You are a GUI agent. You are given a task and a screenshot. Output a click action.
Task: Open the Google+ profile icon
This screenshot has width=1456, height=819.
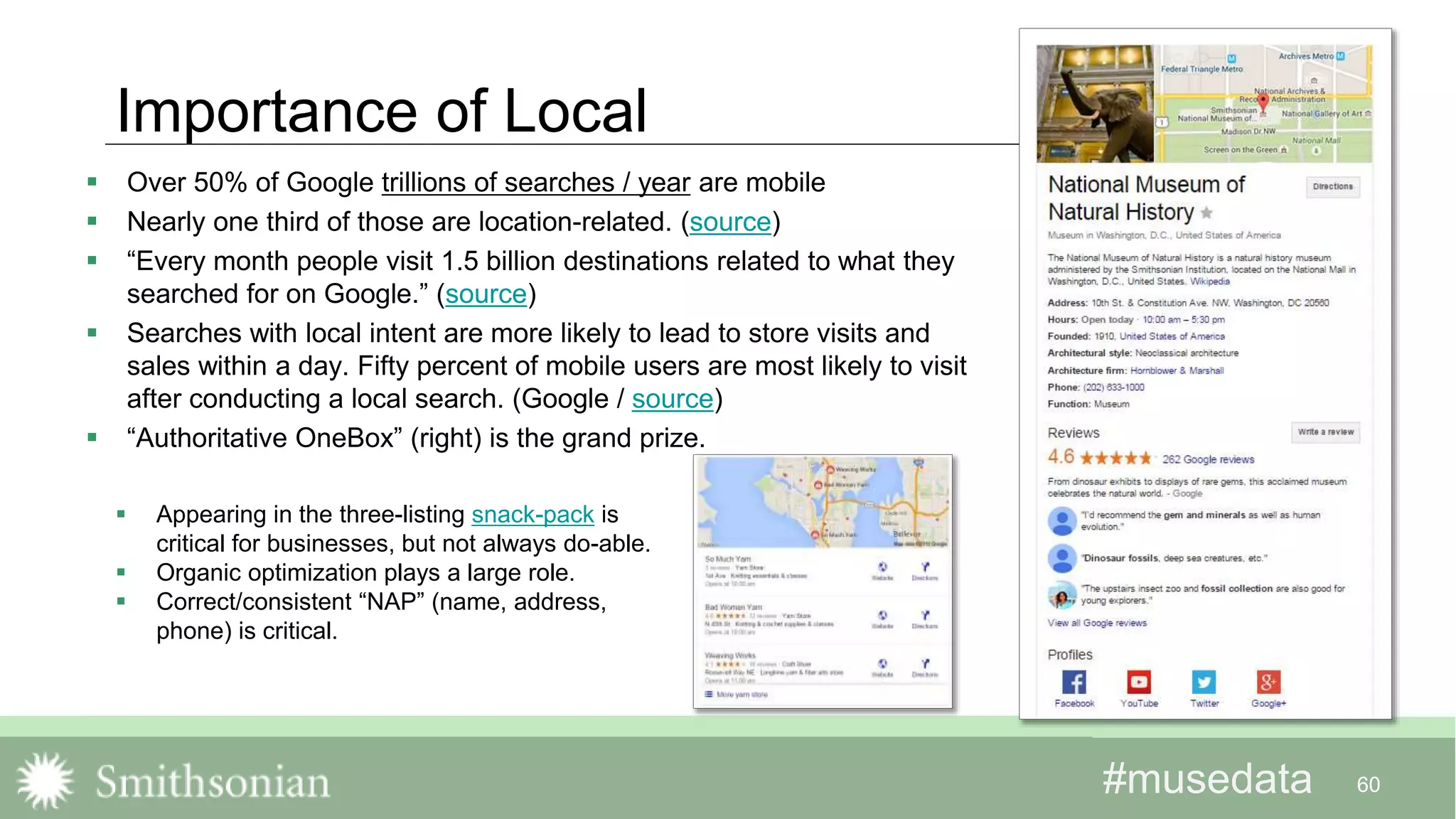click(1269, 682)
